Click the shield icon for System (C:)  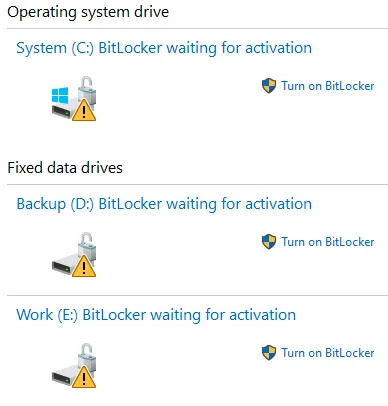pyautogui.click(x=269, y=86)
